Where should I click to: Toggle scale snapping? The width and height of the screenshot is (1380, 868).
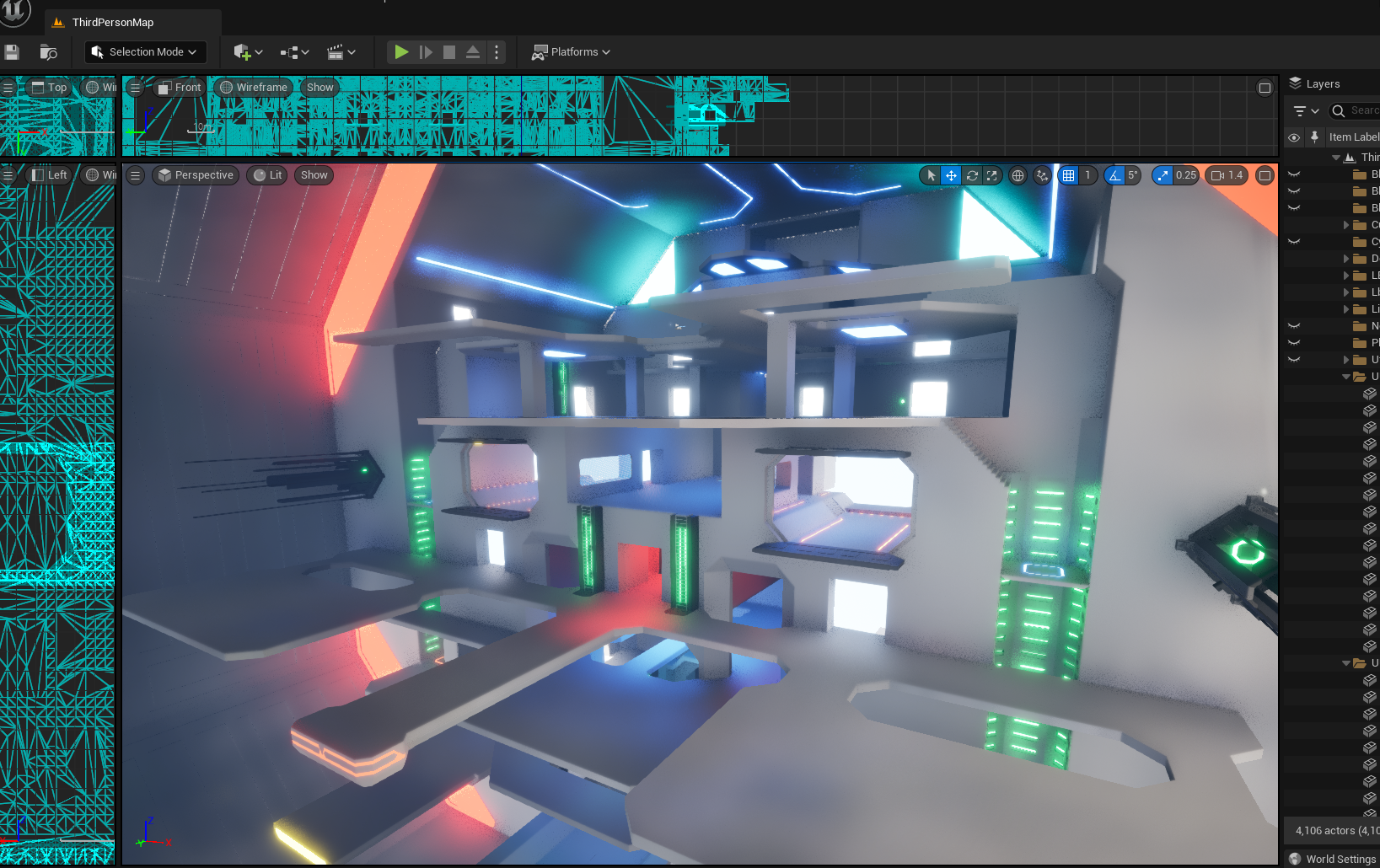pos(1163,175)
